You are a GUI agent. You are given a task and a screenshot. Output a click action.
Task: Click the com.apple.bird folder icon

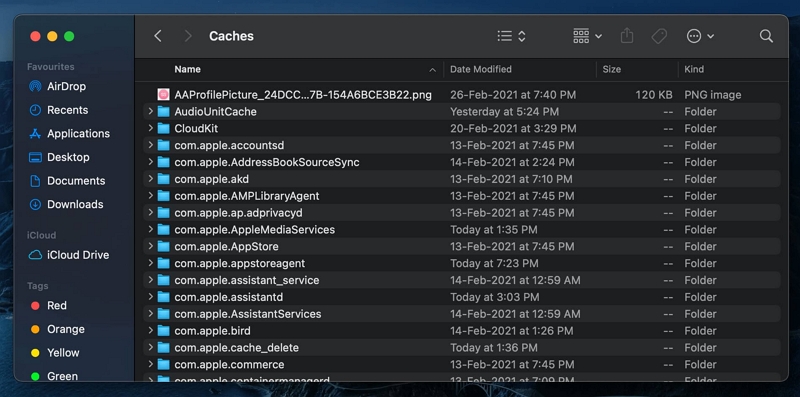point(163,331)
